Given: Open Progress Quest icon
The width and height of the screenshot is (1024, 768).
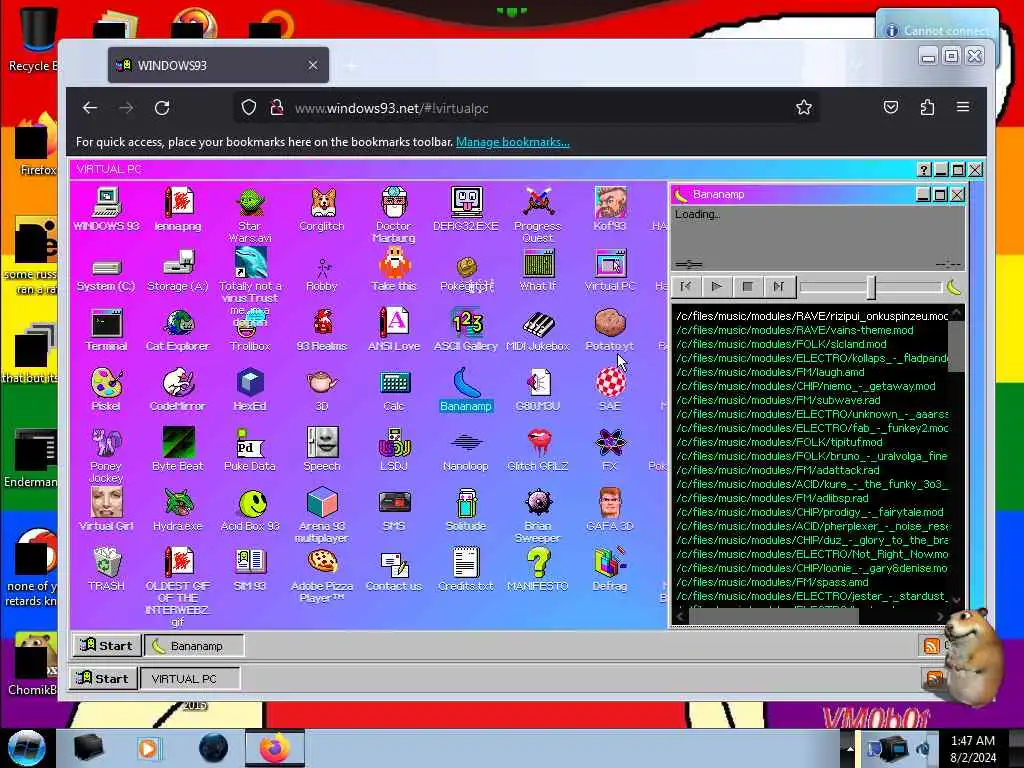Looking at the screenshot, I should tap(537, 214).
